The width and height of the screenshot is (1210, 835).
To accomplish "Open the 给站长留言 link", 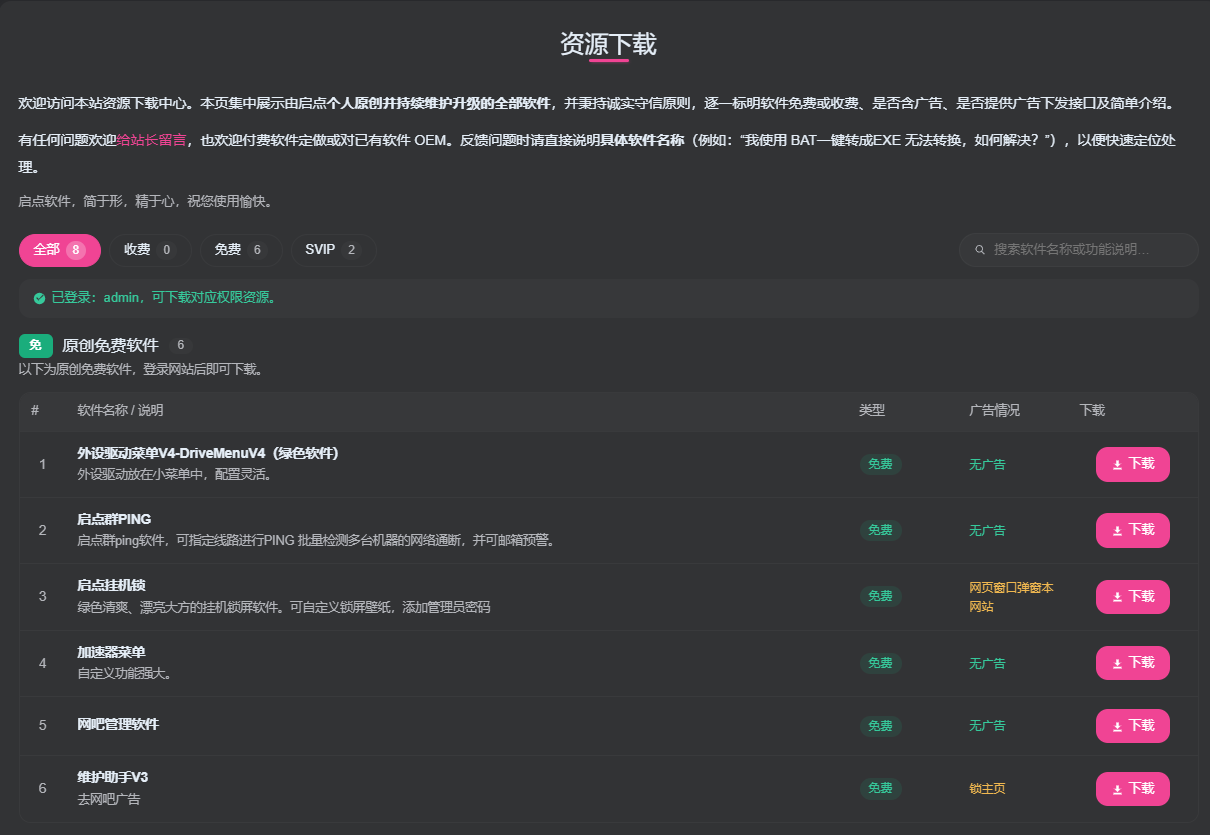I will 152,141.
